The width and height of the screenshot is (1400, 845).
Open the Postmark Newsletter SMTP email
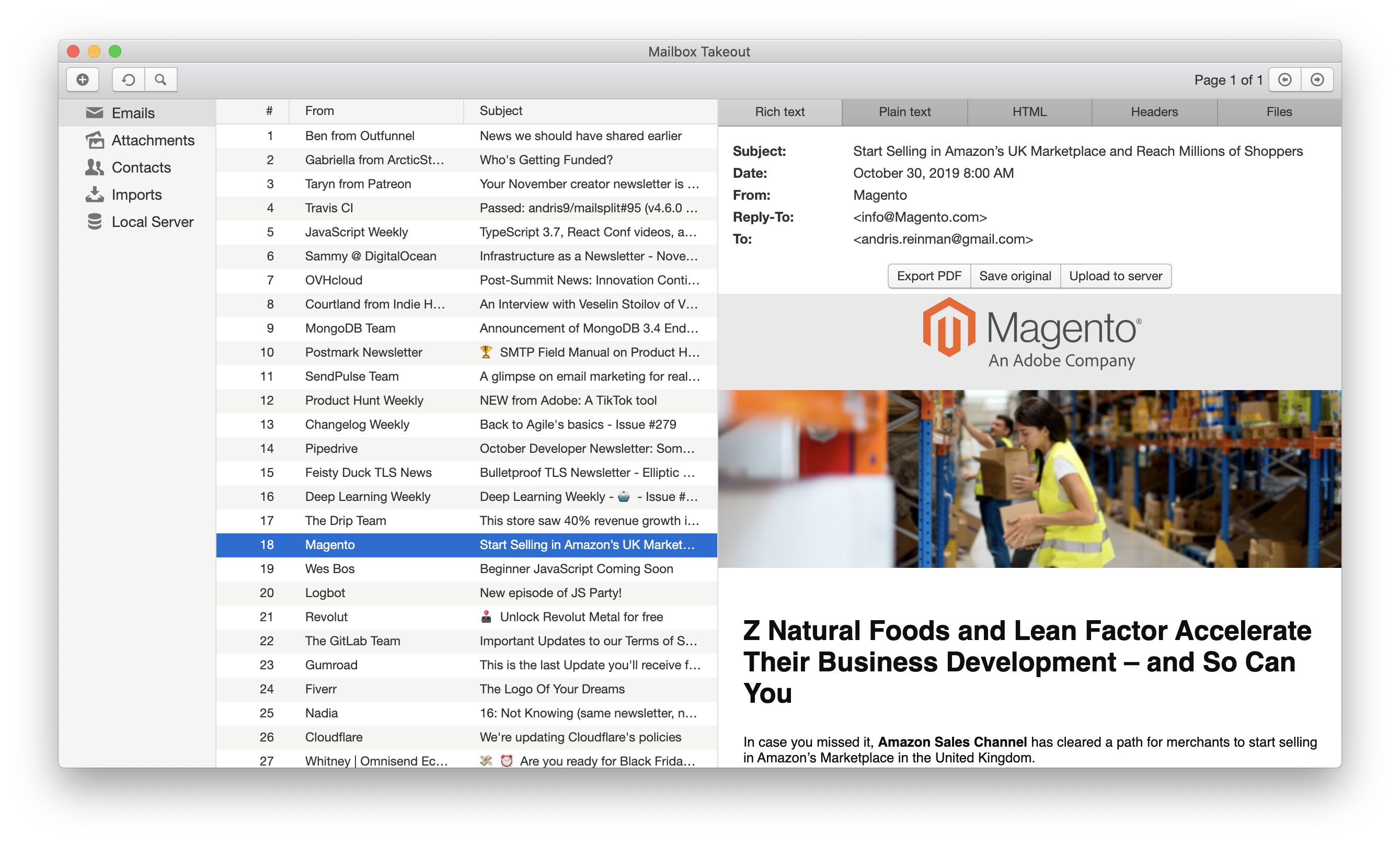tap(398, 352)
